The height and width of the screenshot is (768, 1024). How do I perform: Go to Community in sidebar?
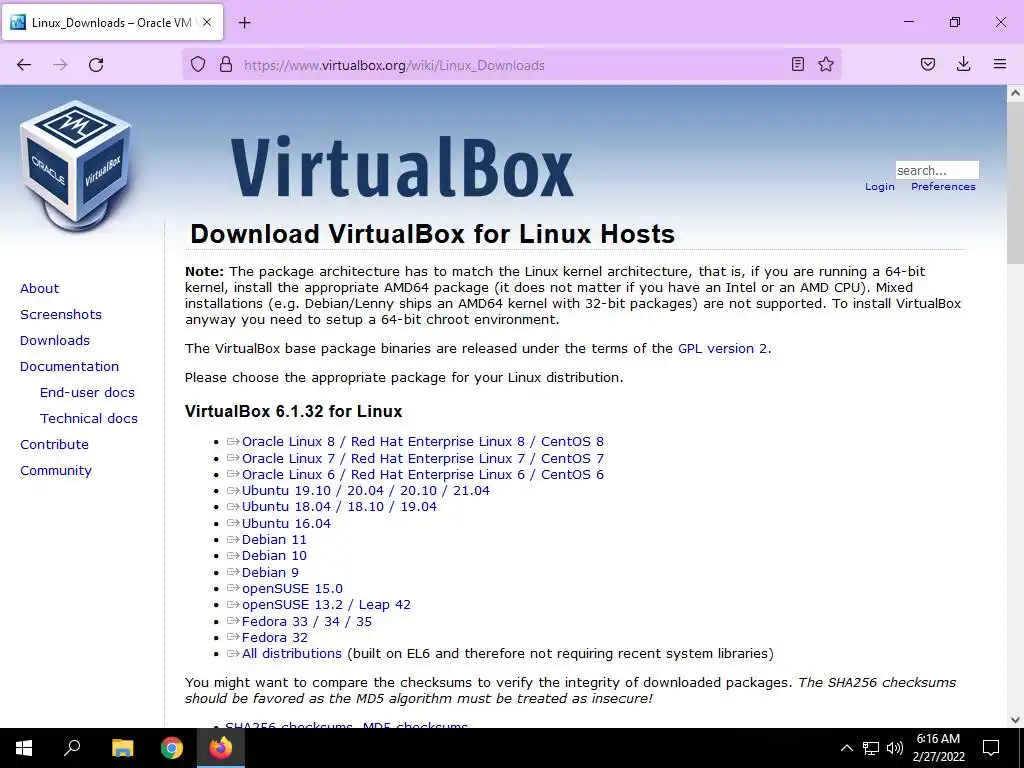[x=56, y=471]
